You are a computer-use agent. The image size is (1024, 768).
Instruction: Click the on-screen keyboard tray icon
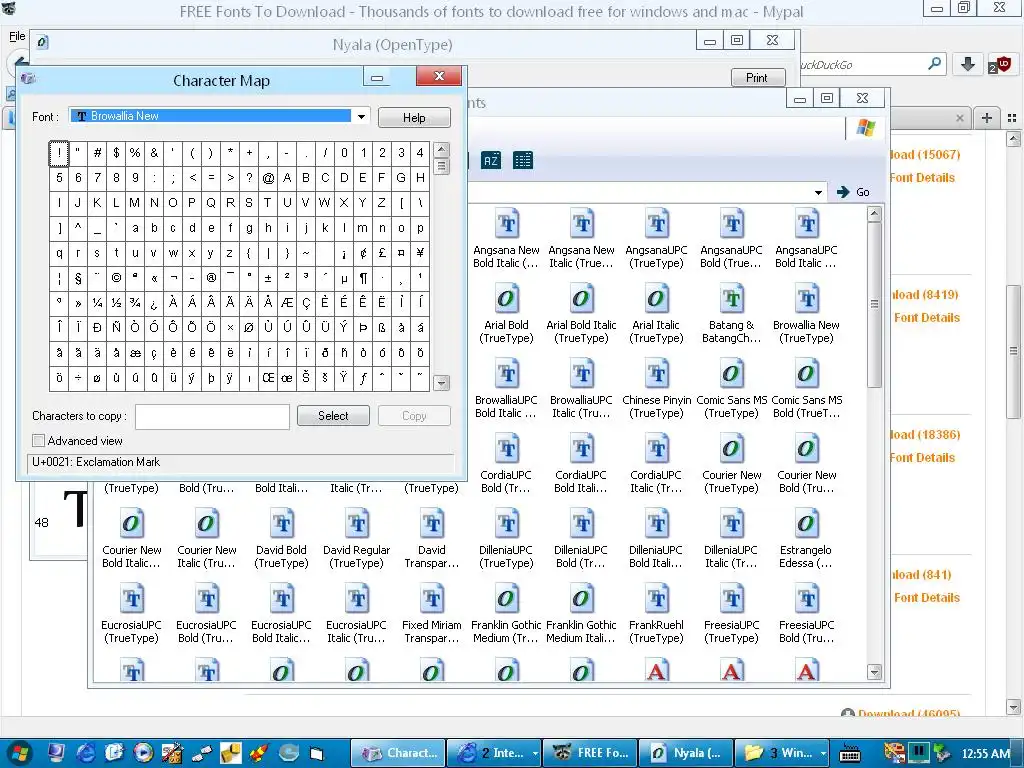coord(850,753)
